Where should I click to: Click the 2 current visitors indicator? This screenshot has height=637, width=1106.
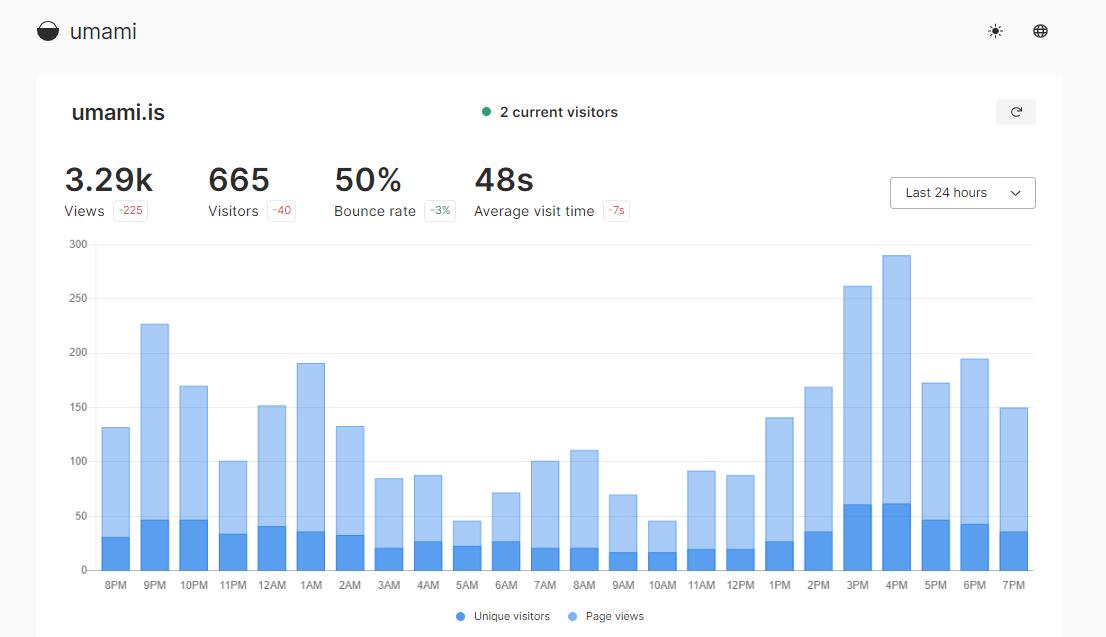(558, 112)
